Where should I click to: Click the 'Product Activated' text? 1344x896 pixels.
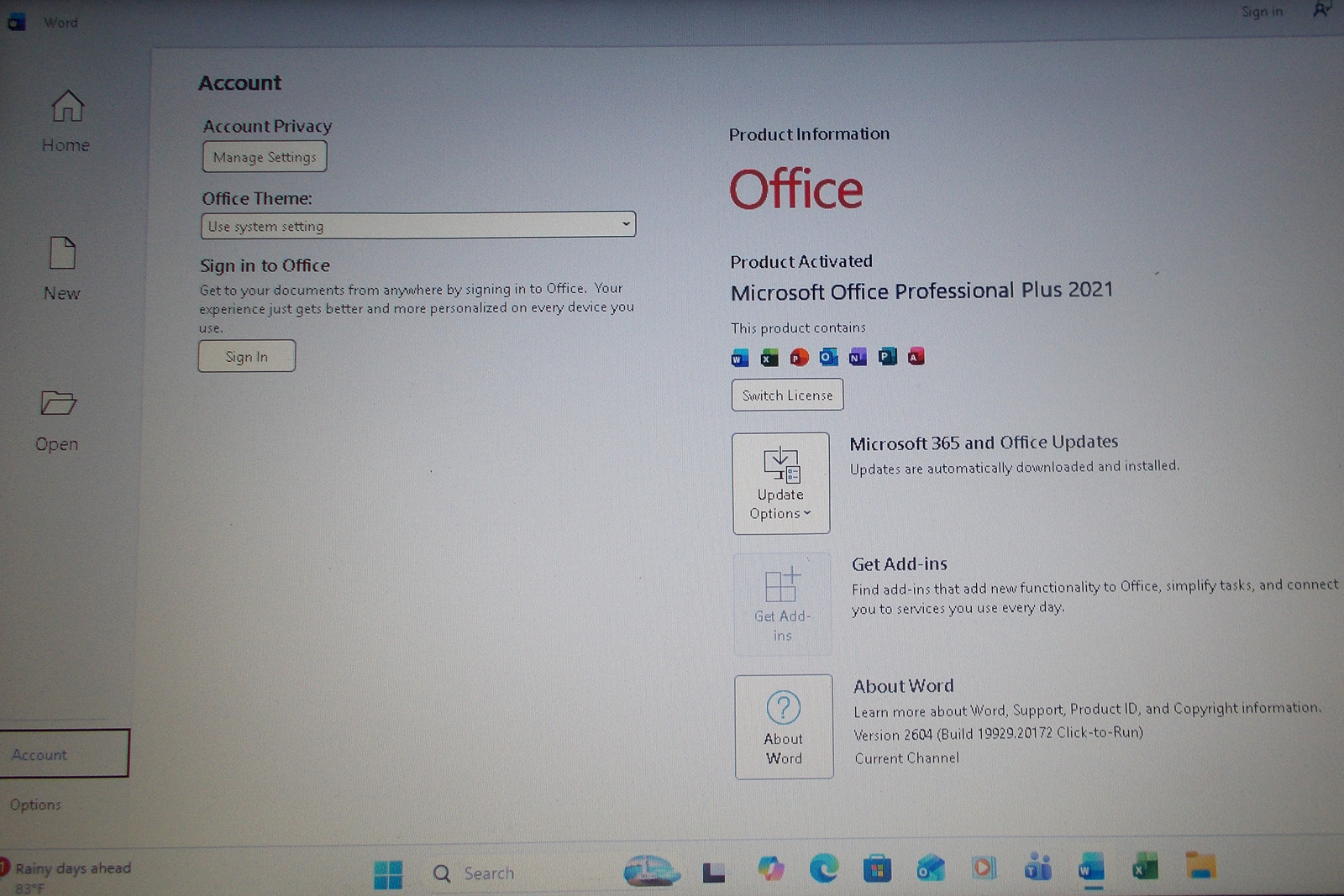(801, 261)
